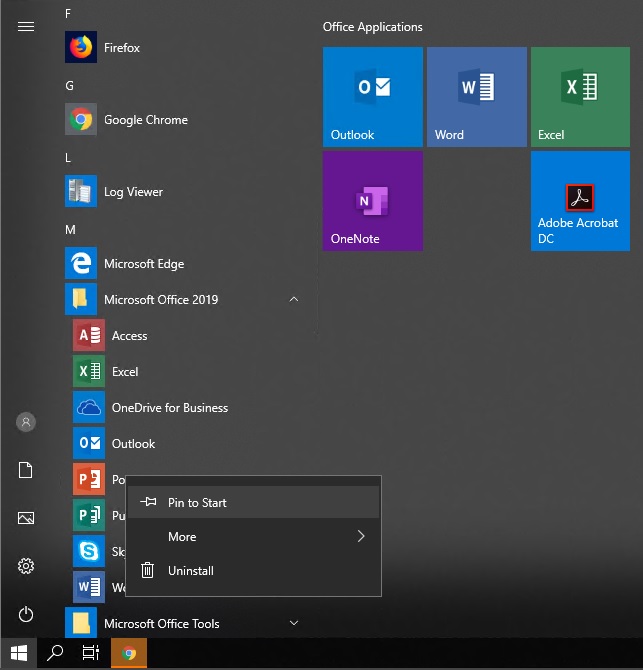Viewport: 643px width, 670px height.
Task: Click the Office Applications group title
Action: 373,27
